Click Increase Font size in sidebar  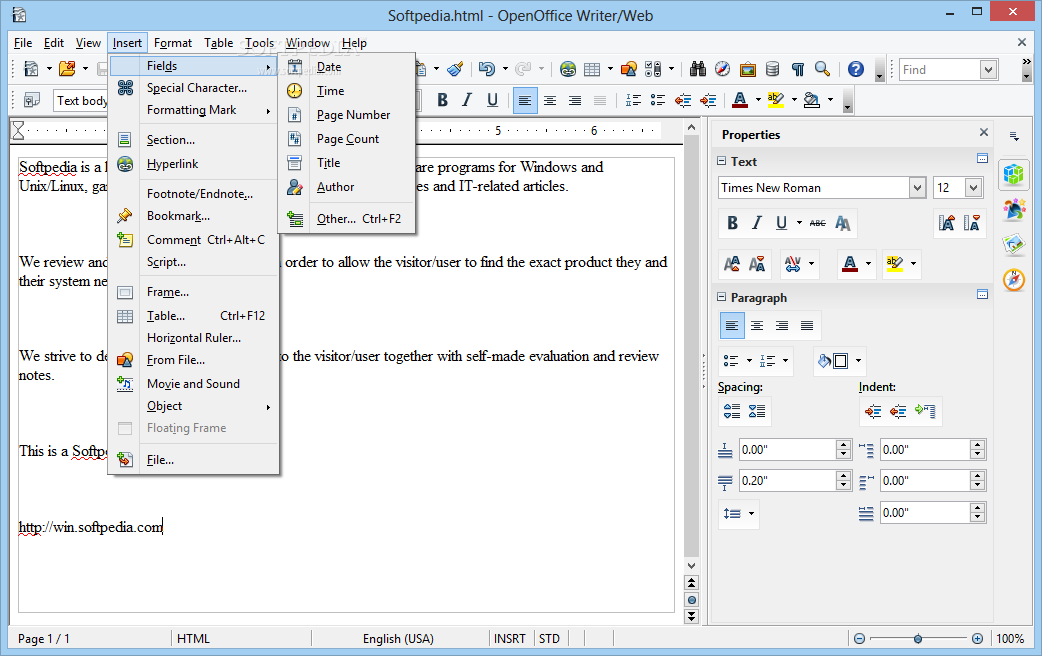[946, 223]
